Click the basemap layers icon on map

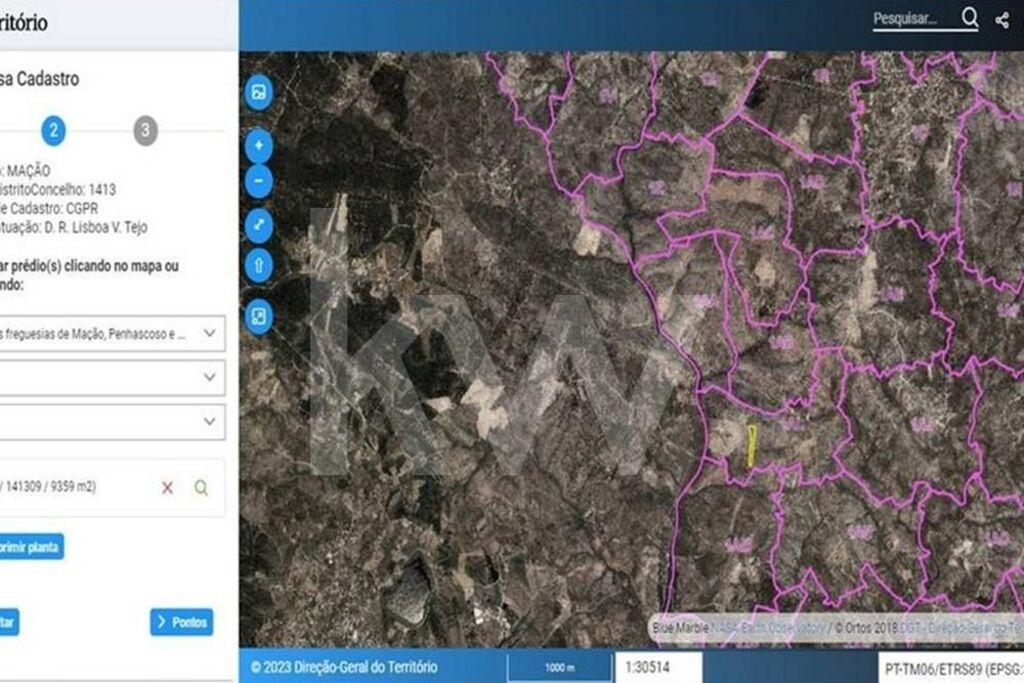(259, 93)
